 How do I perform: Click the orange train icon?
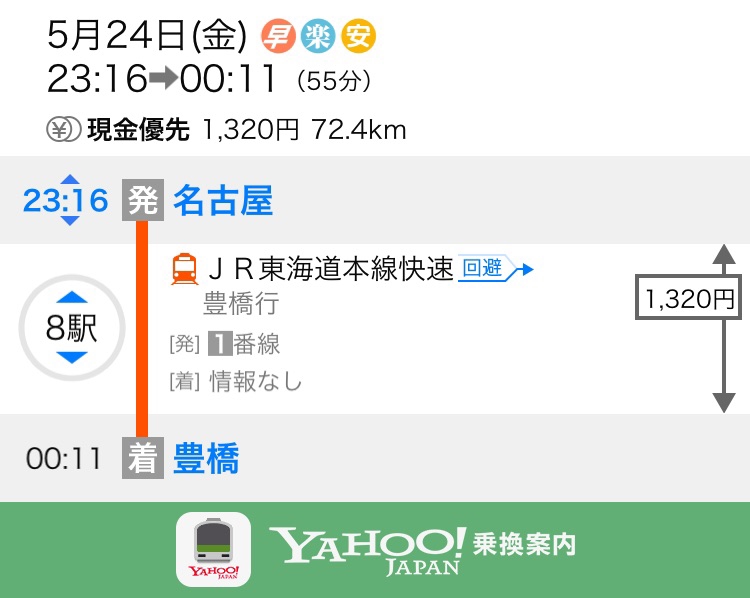coord(185,269)
